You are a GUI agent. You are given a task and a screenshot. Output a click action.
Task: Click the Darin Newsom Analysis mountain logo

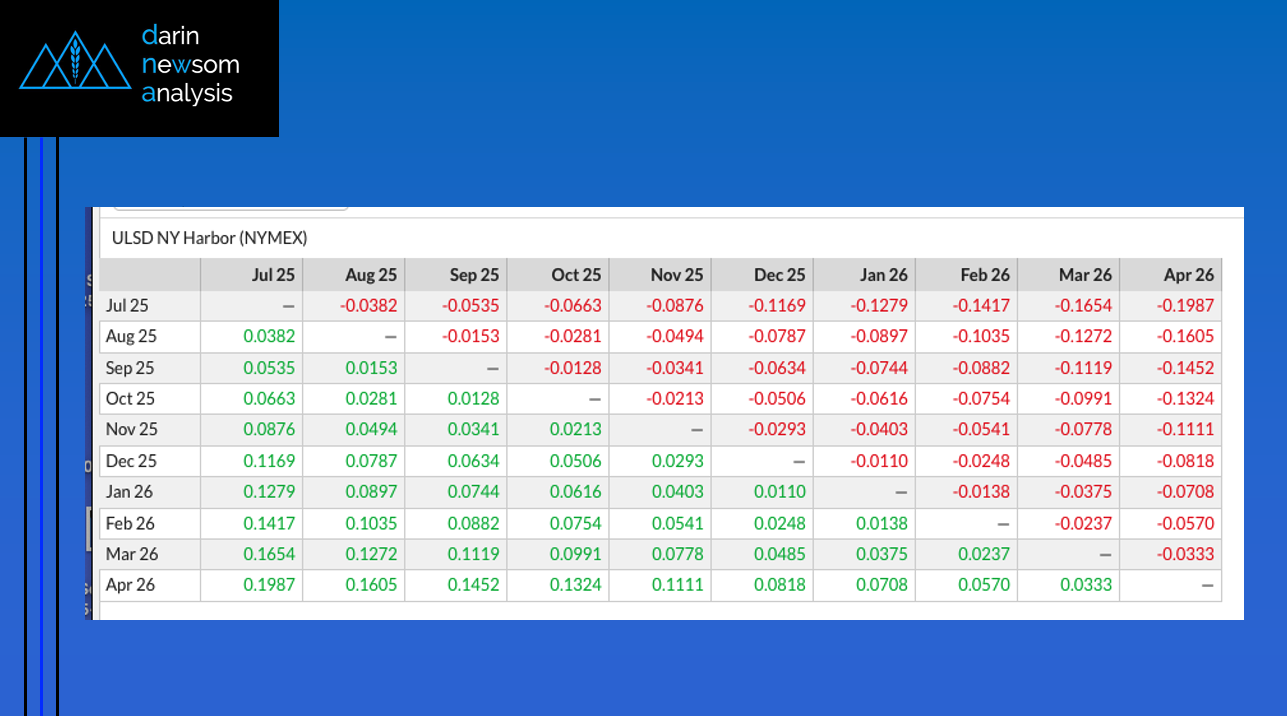pos(75,61)
